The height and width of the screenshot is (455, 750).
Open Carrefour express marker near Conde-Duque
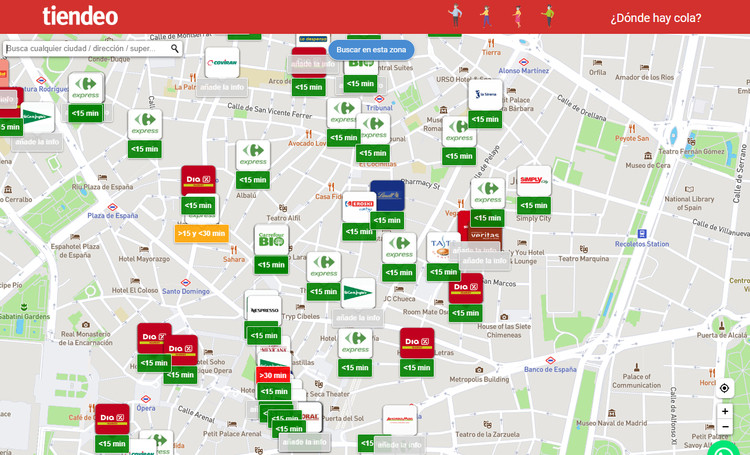[x=86, y=88]
